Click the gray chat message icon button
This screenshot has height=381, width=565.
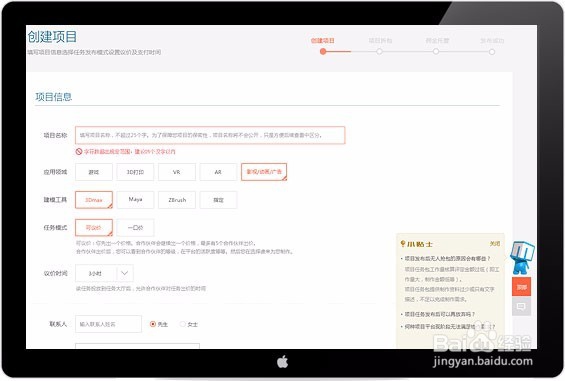[x=521, y=306]
